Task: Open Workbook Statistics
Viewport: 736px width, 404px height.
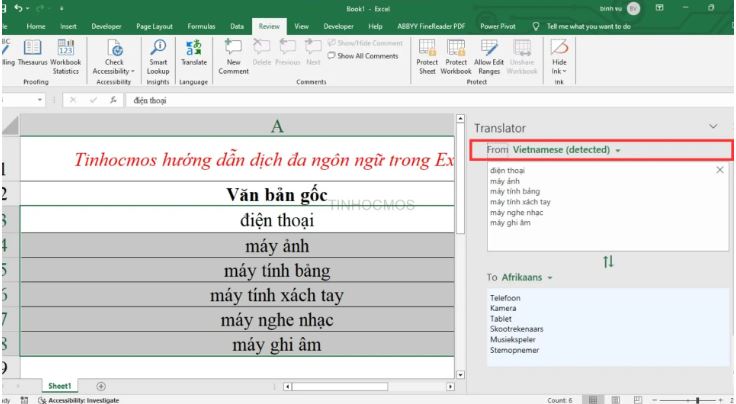Action: [x=65, y=57]
